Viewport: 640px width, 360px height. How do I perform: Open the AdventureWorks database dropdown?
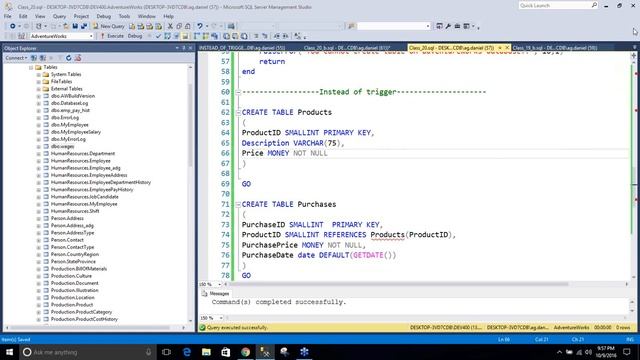62,36
